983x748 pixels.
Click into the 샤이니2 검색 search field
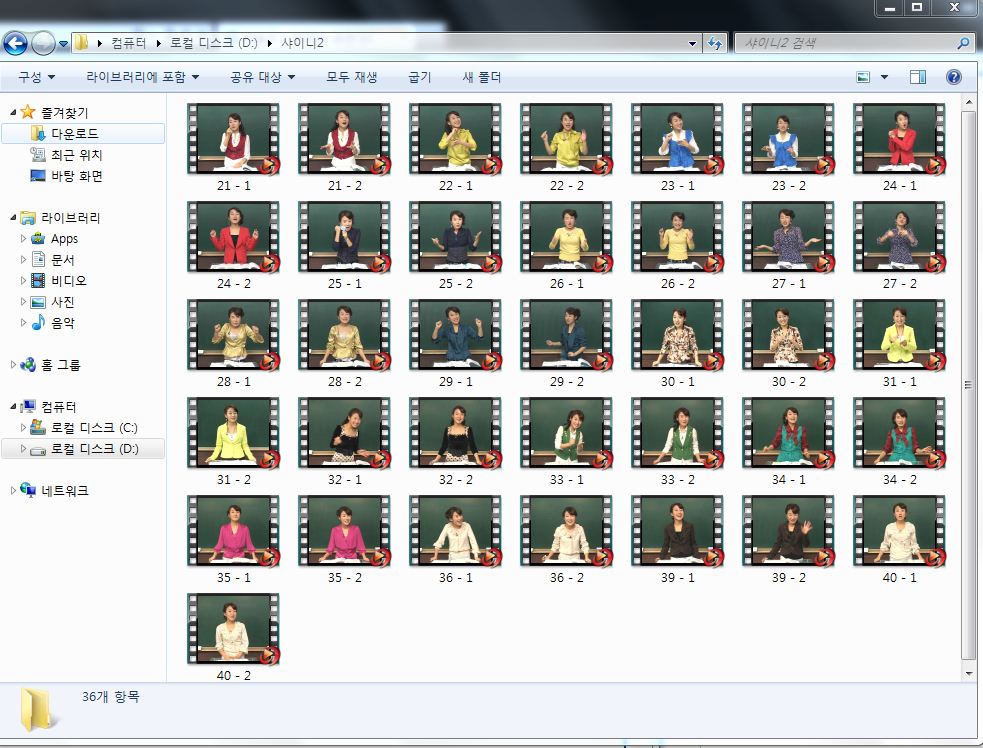(x=846, y=43)
